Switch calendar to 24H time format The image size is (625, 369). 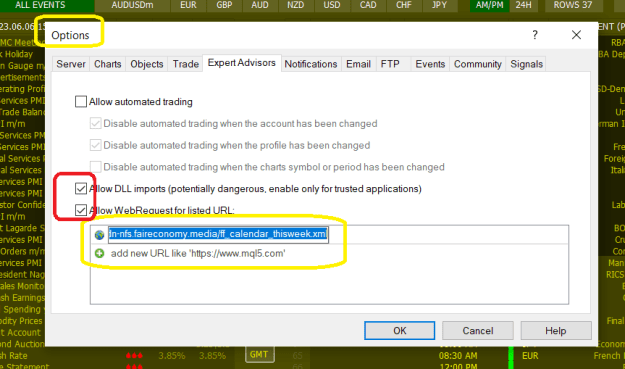pos(523,5)
